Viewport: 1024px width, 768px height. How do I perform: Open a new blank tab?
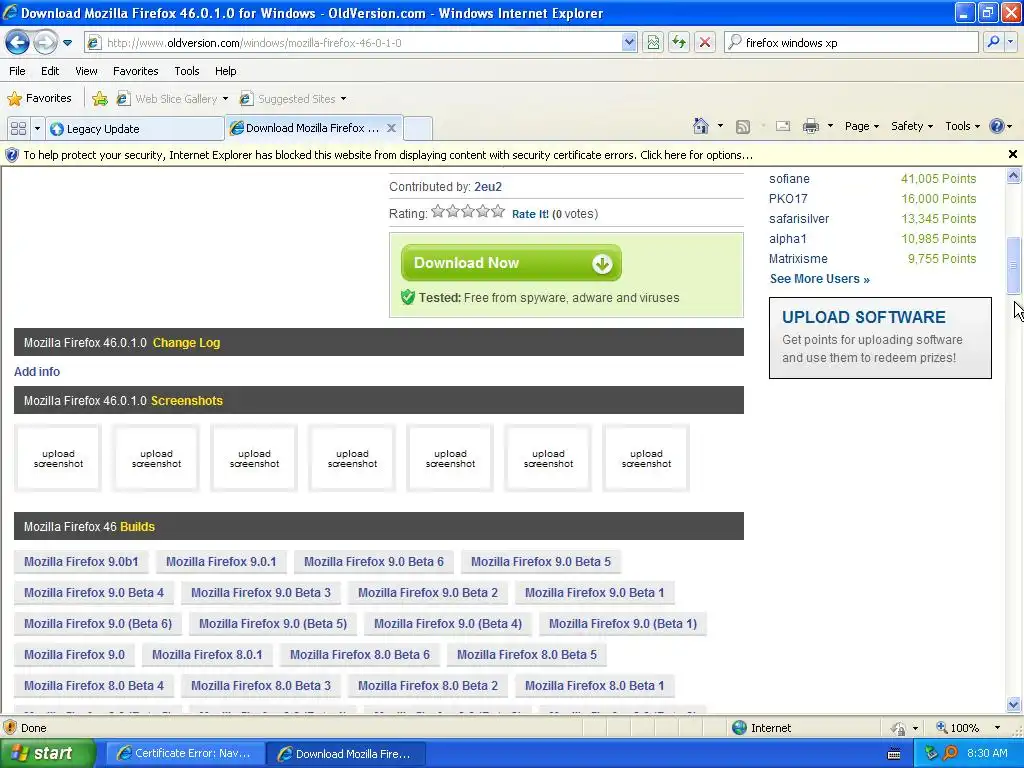pyautogui.click(x=418, y=129)
